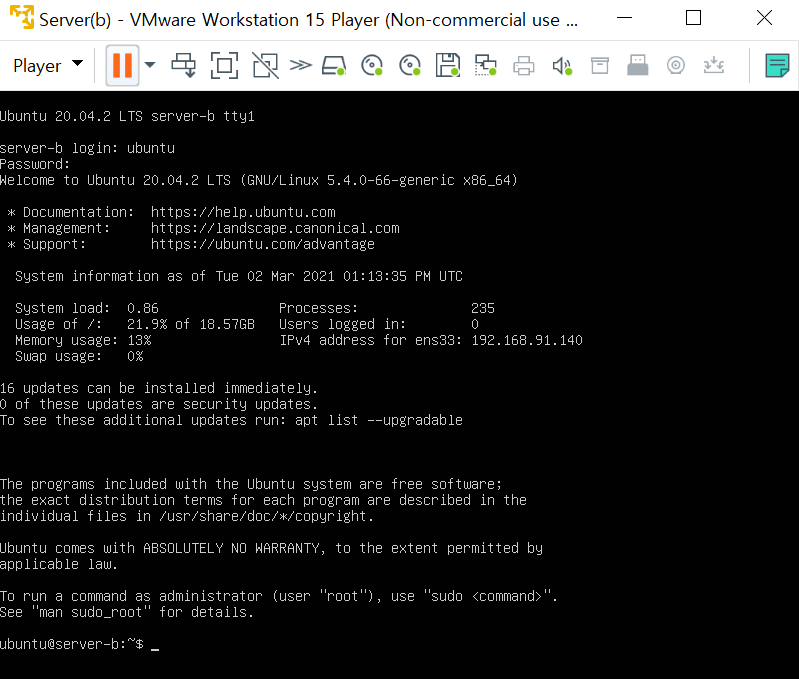Image resolution: width=799 pixels, height=679 pixels.
Task: Click 'Ubuntu 20.04.2 LTS server-b tty1' line
Action: click(x=127, y=116)
